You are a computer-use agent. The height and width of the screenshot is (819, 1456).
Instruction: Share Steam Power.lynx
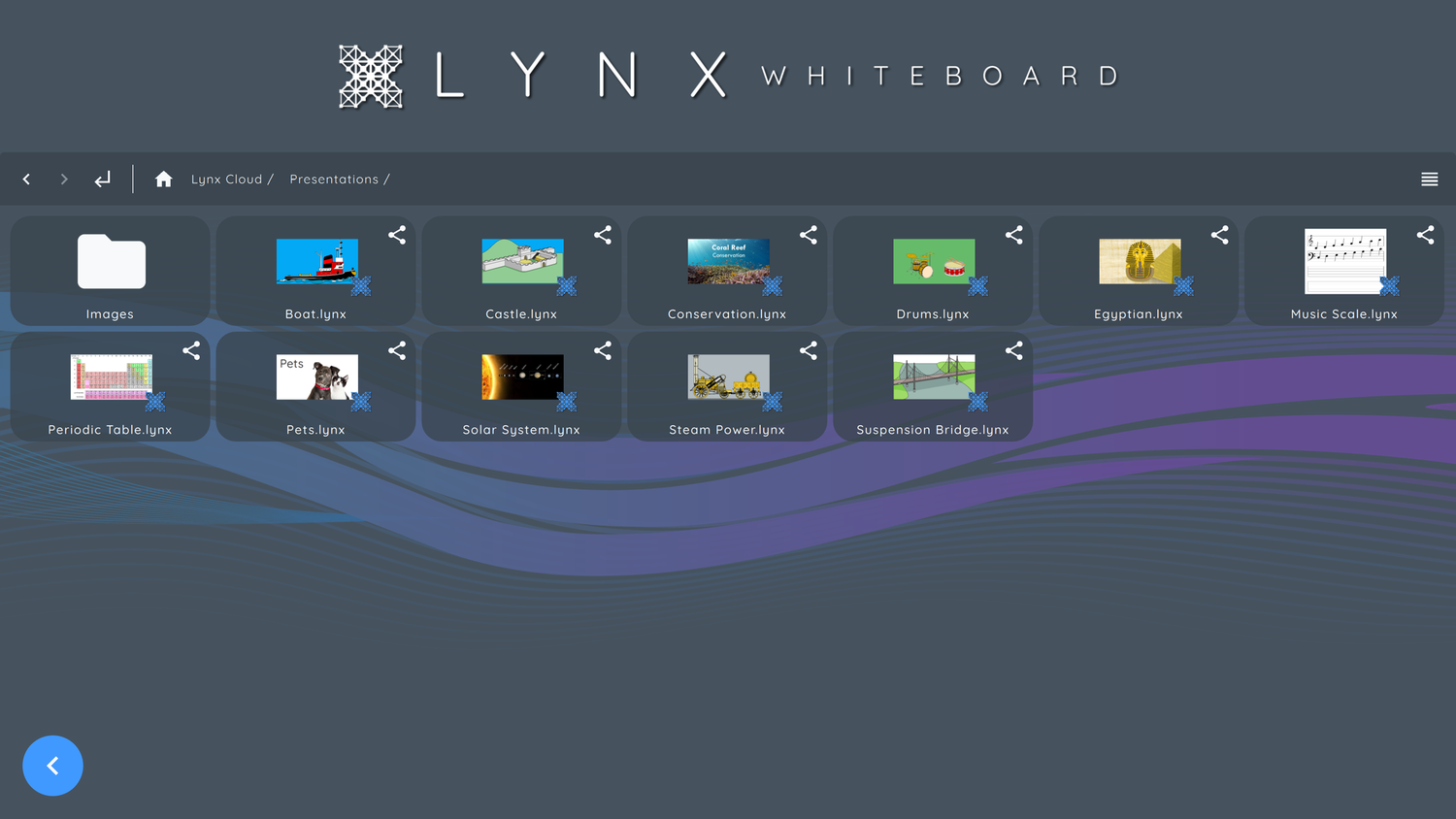pyautogui.click(x=809, y=350)
